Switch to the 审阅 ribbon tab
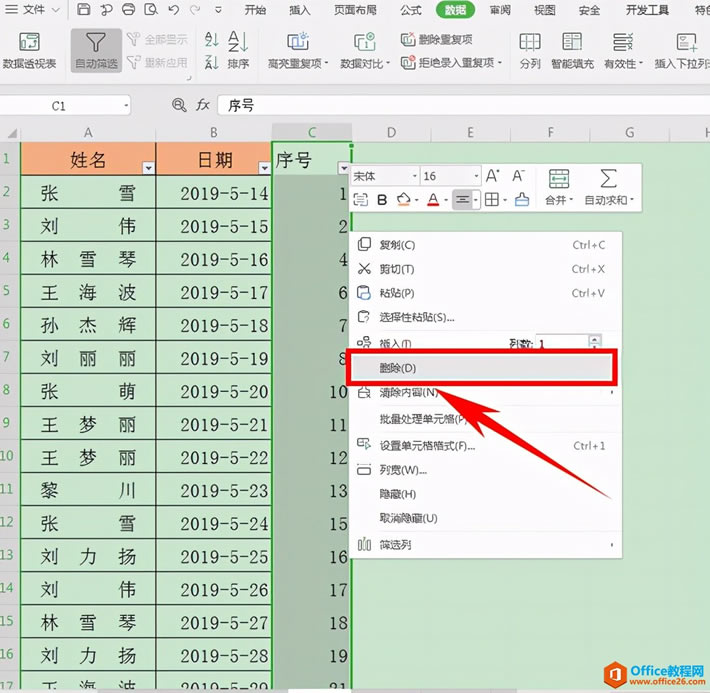 500,10
